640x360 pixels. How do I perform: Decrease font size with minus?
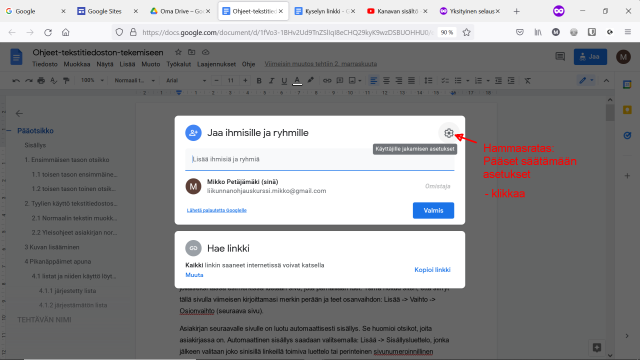click(217, 80)
